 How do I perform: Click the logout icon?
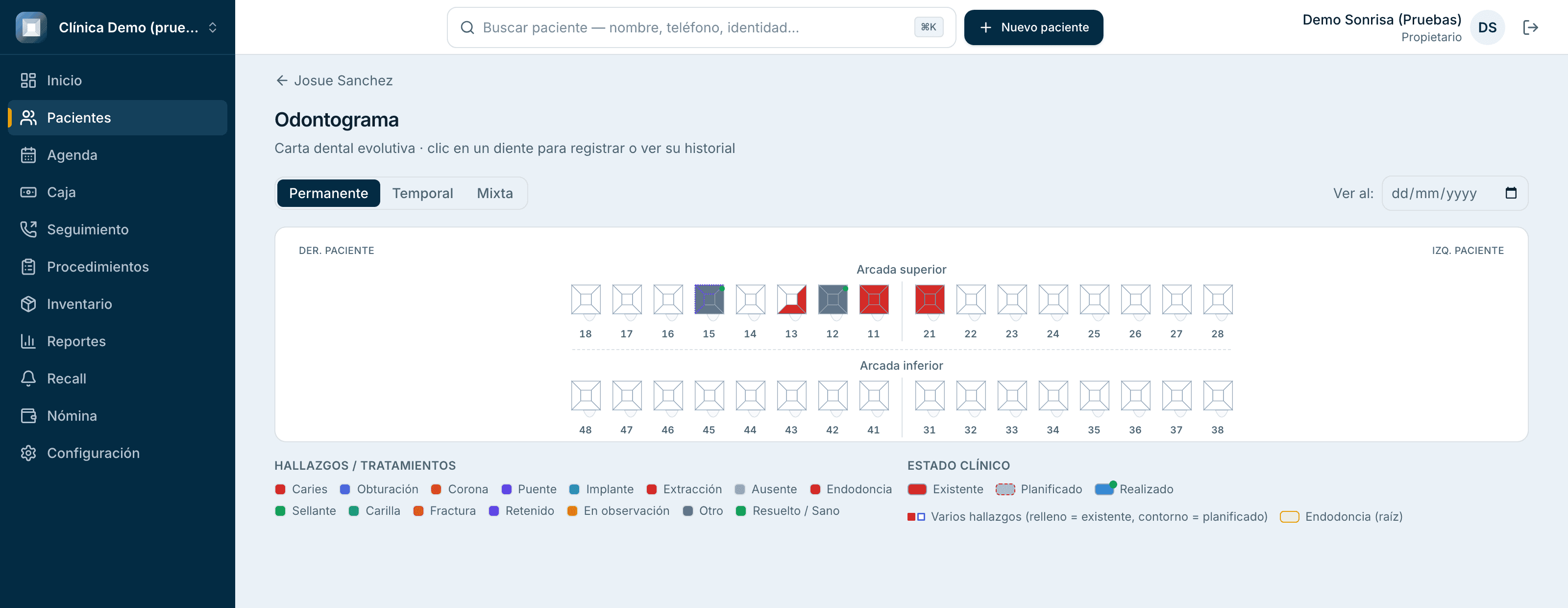coord(1530,27)
